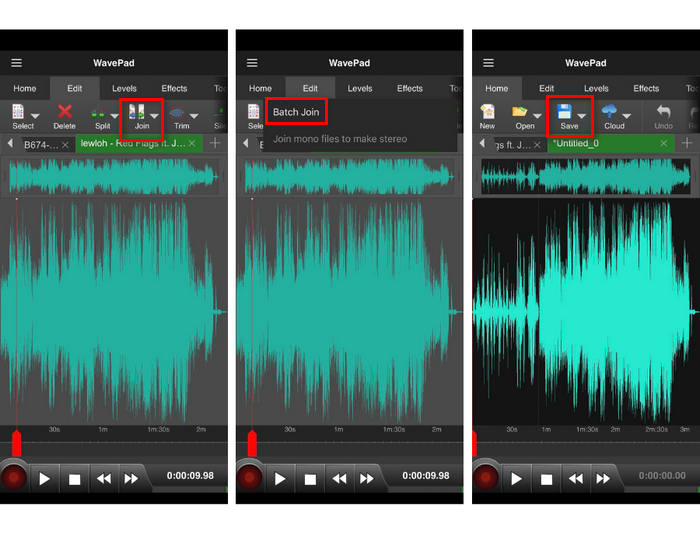Click red playhead marker in left screenshot
This screenshot has width=700, height=544.
pos(17,443)
